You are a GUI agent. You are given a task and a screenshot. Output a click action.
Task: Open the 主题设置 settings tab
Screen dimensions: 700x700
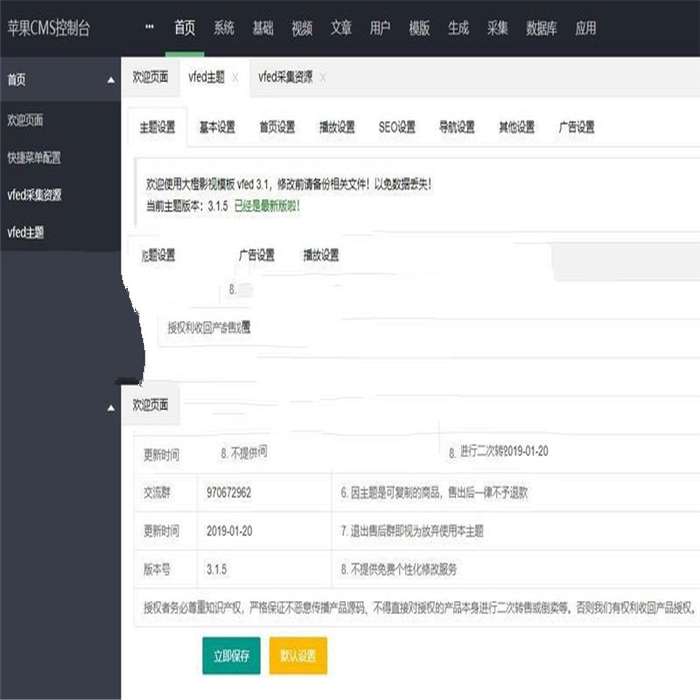(x=158, y=127)
